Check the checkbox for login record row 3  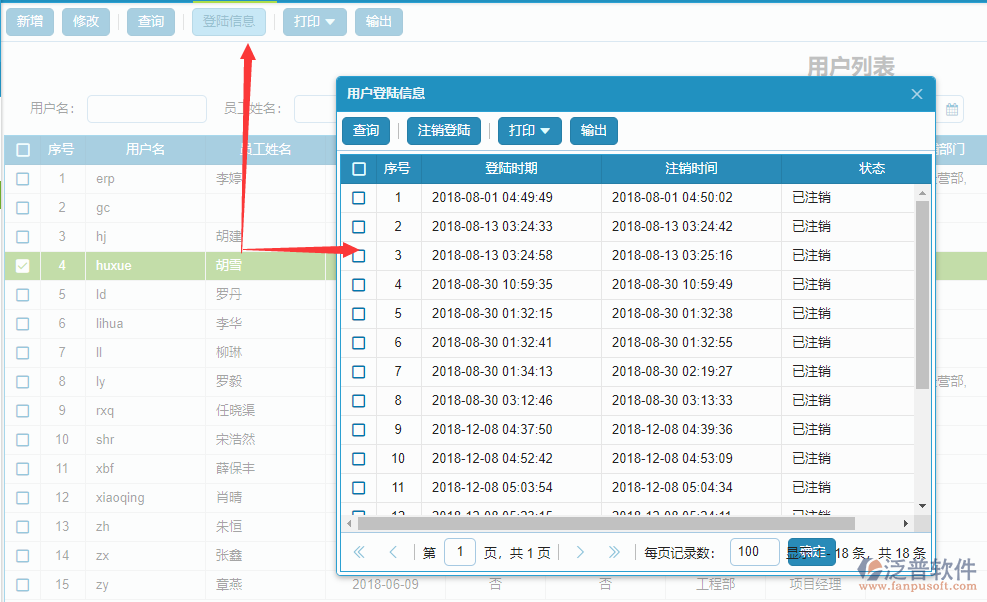[x=358, y=256]
